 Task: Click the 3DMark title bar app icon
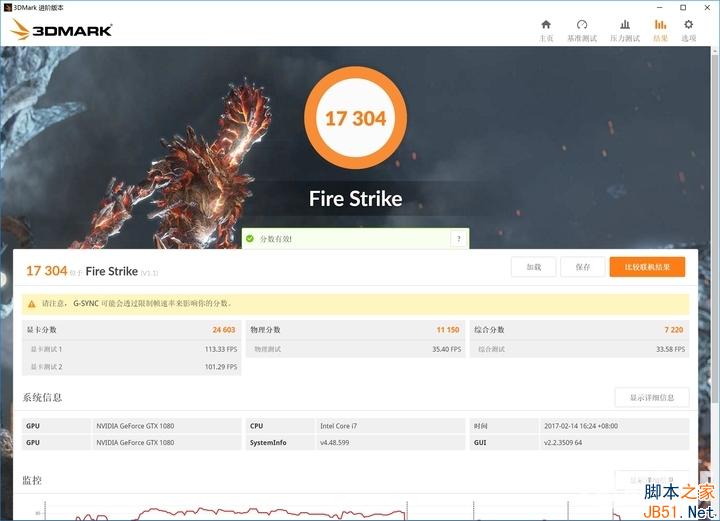coord(7,7)
